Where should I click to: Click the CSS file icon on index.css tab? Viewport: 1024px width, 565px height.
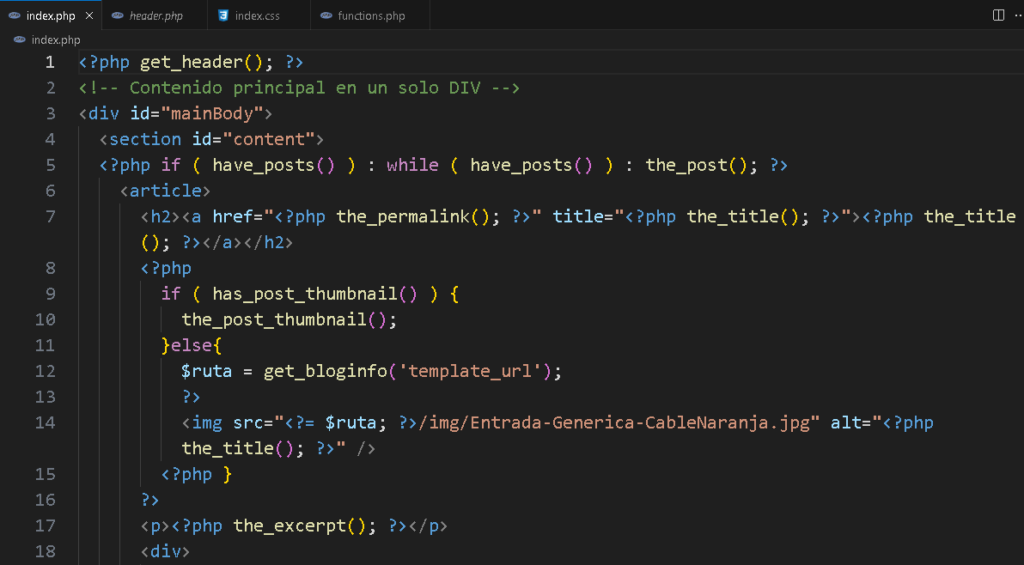(x=223, y=16)
